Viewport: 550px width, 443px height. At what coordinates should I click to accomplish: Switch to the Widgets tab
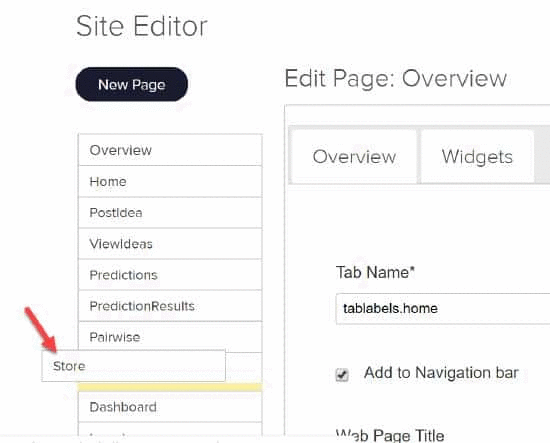click(477, 156)
